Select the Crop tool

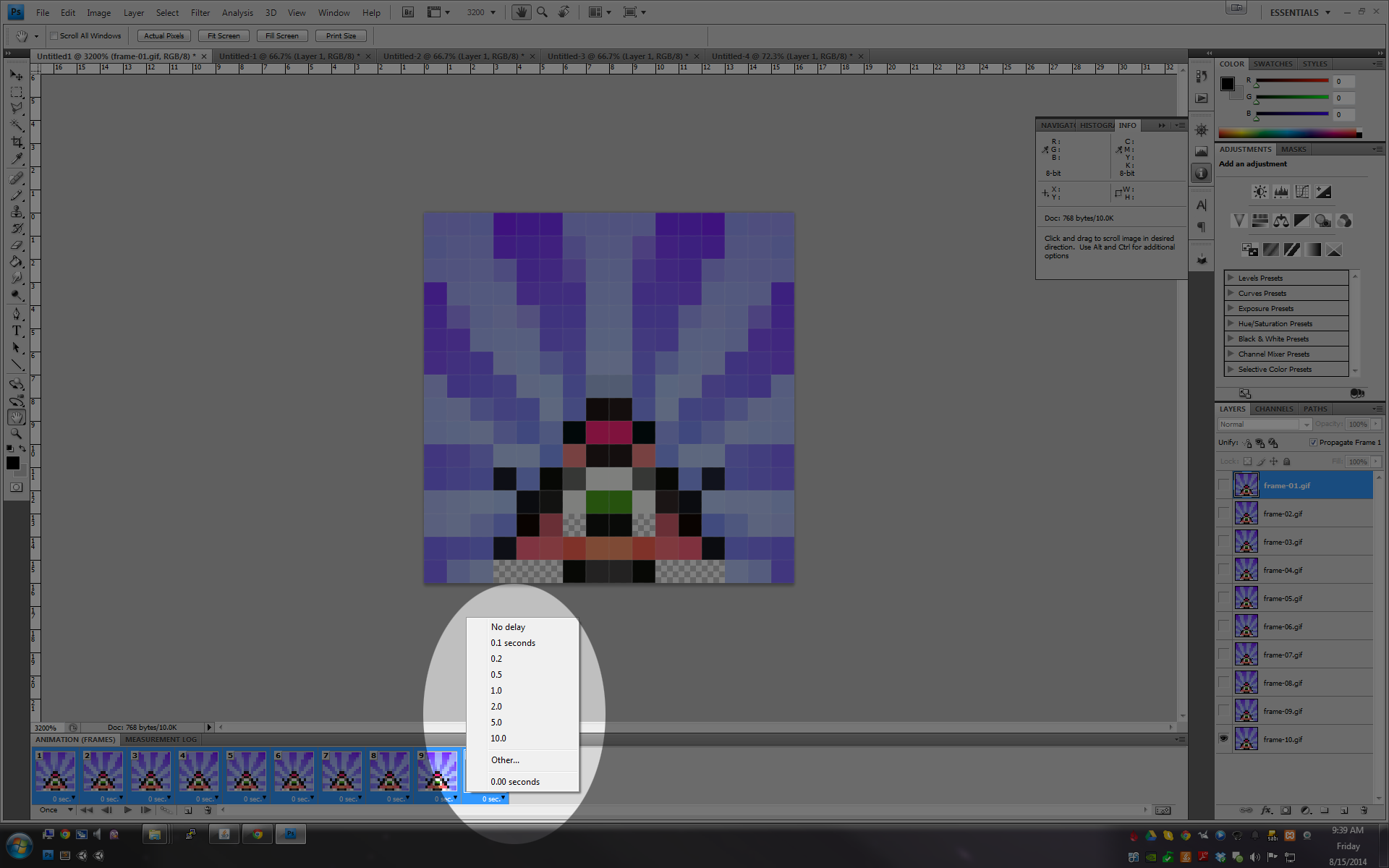[x=16, y=142]
